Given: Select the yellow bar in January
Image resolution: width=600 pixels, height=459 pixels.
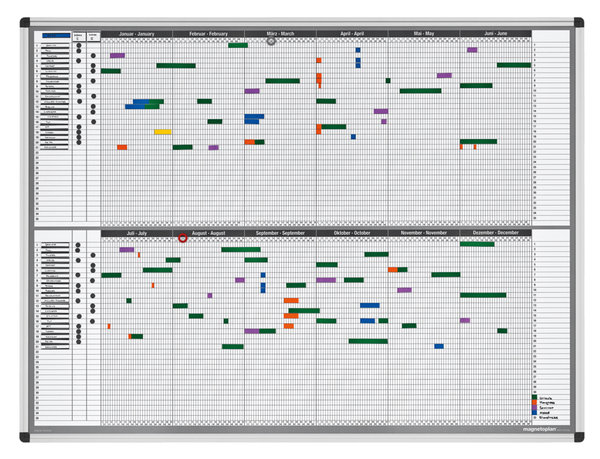Looking at the screenshot, I should click(x=162, y=132).
